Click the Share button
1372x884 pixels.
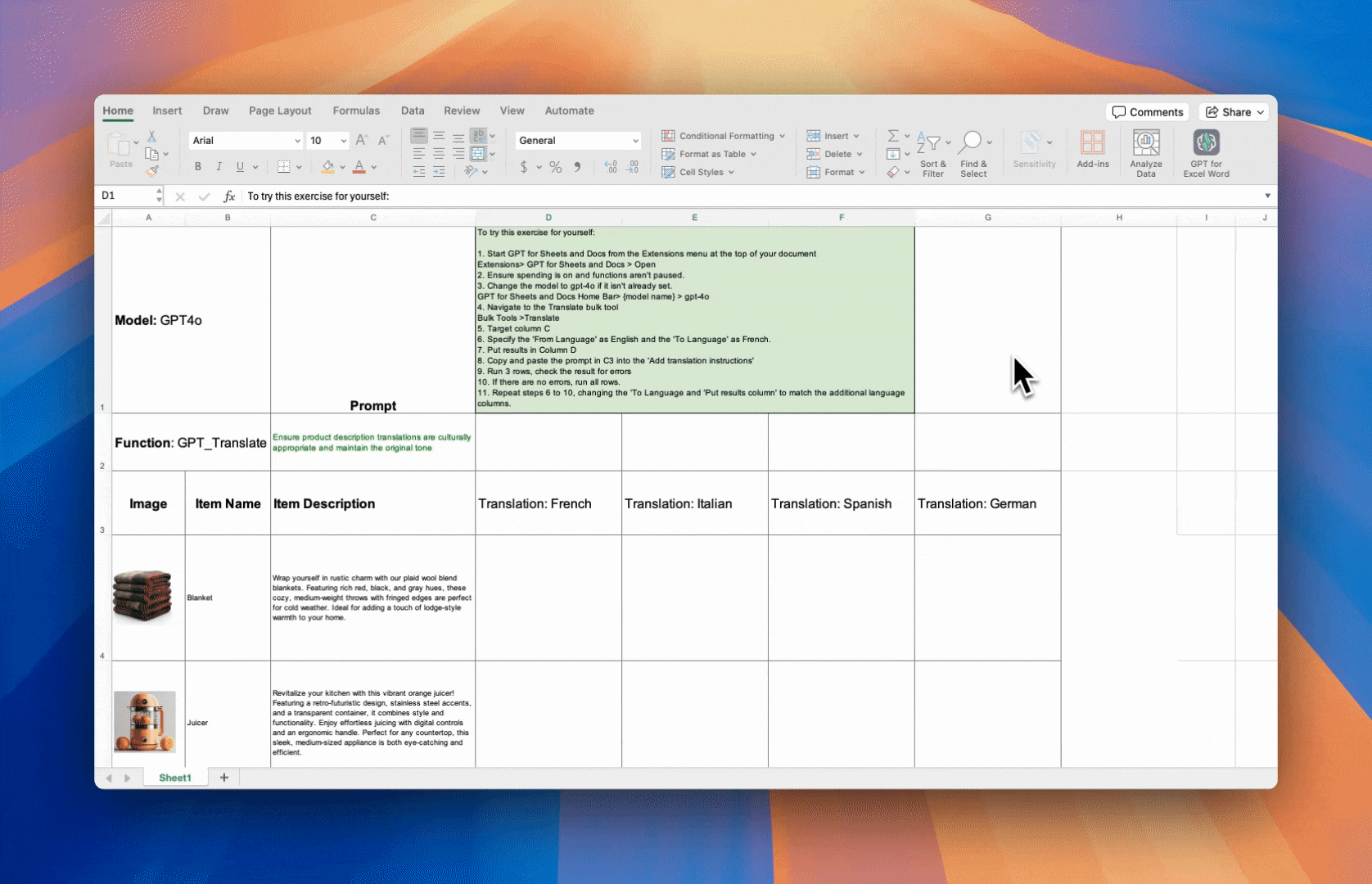coord(1234,112)
